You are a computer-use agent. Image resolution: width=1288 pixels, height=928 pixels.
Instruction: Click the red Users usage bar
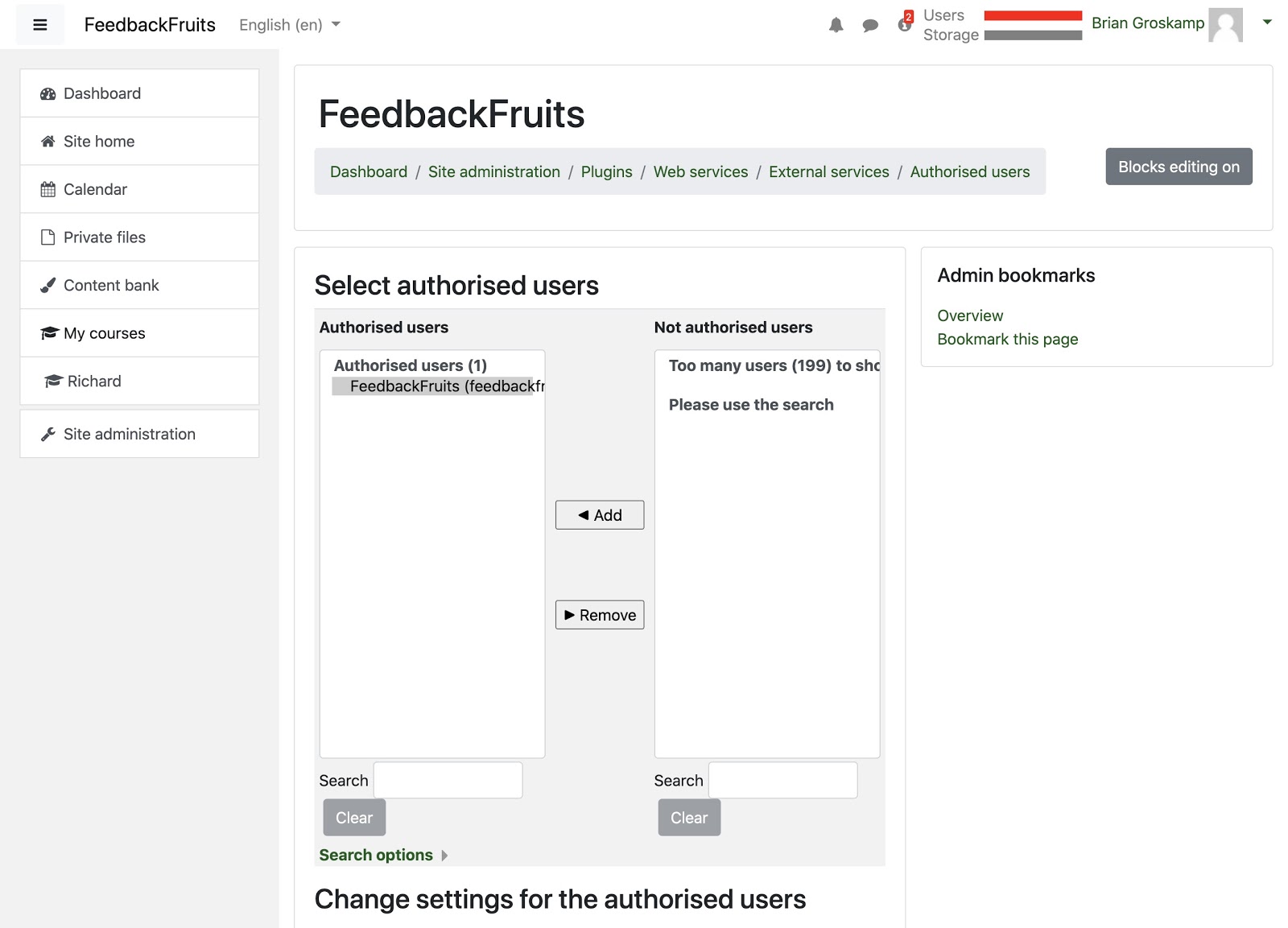(x=1033, y=15)
